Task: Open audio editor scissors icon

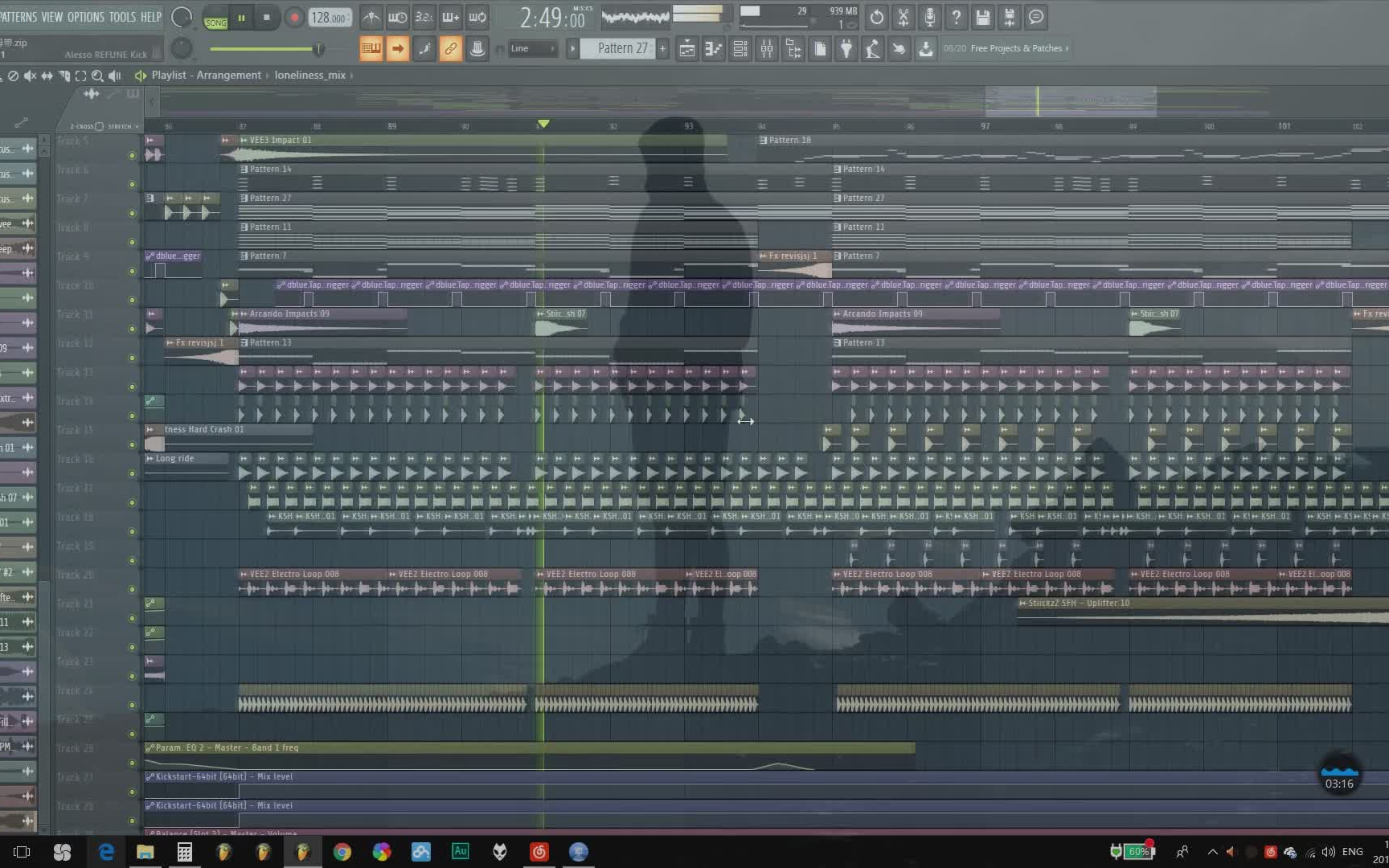Action: 903,17
